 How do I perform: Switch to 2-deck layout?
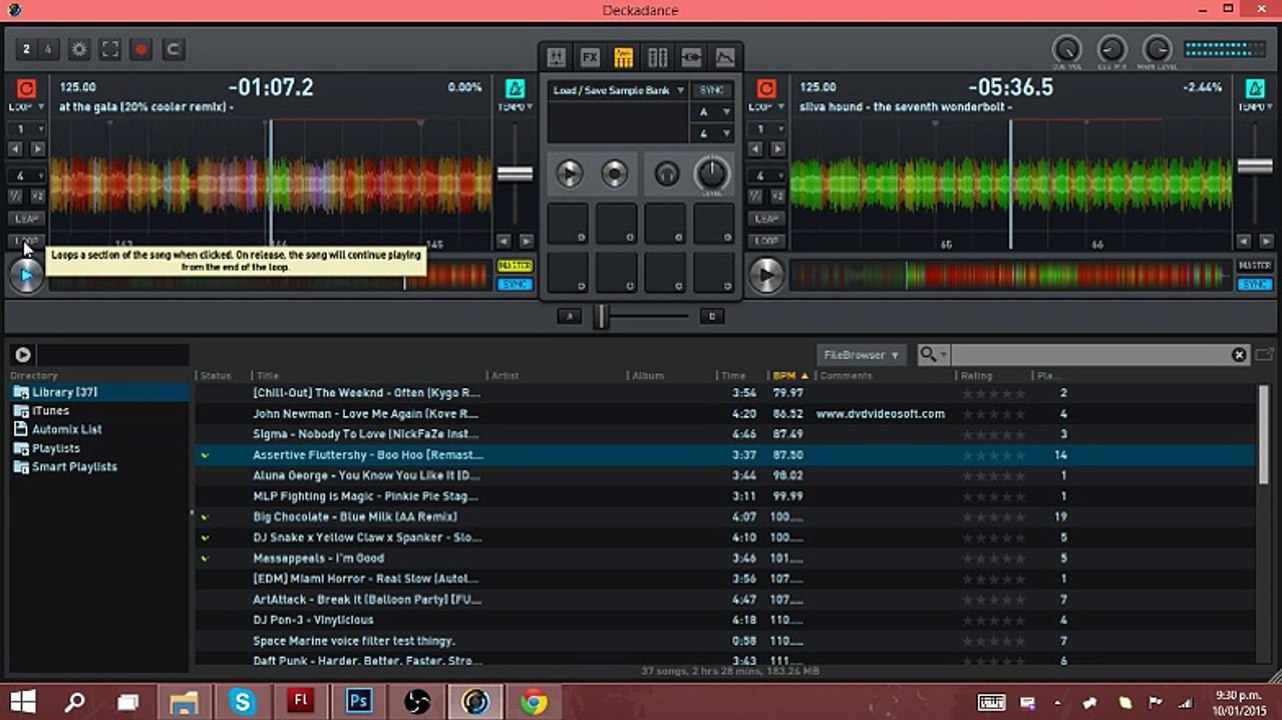point(26,49)
